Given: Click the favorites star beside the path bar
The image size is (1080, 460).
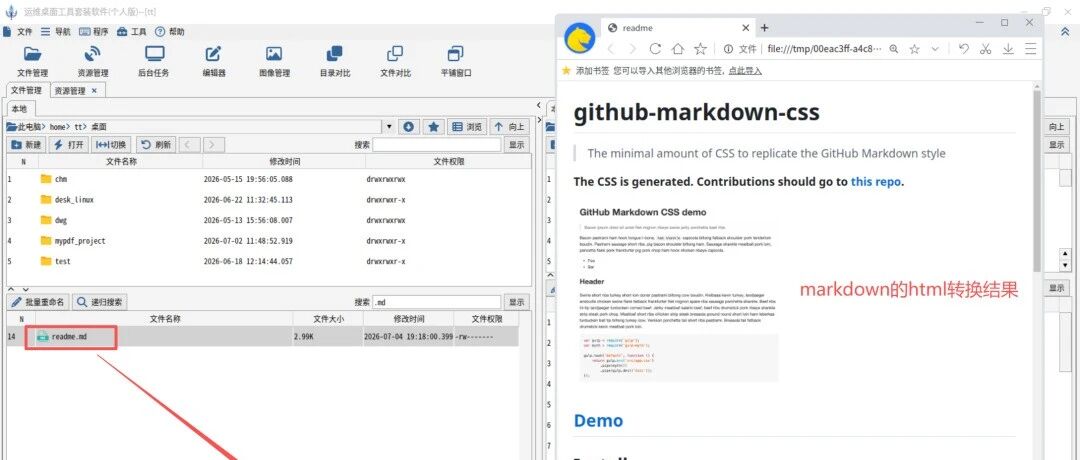Looking at the screenshot, I should (x=433, y=127).
